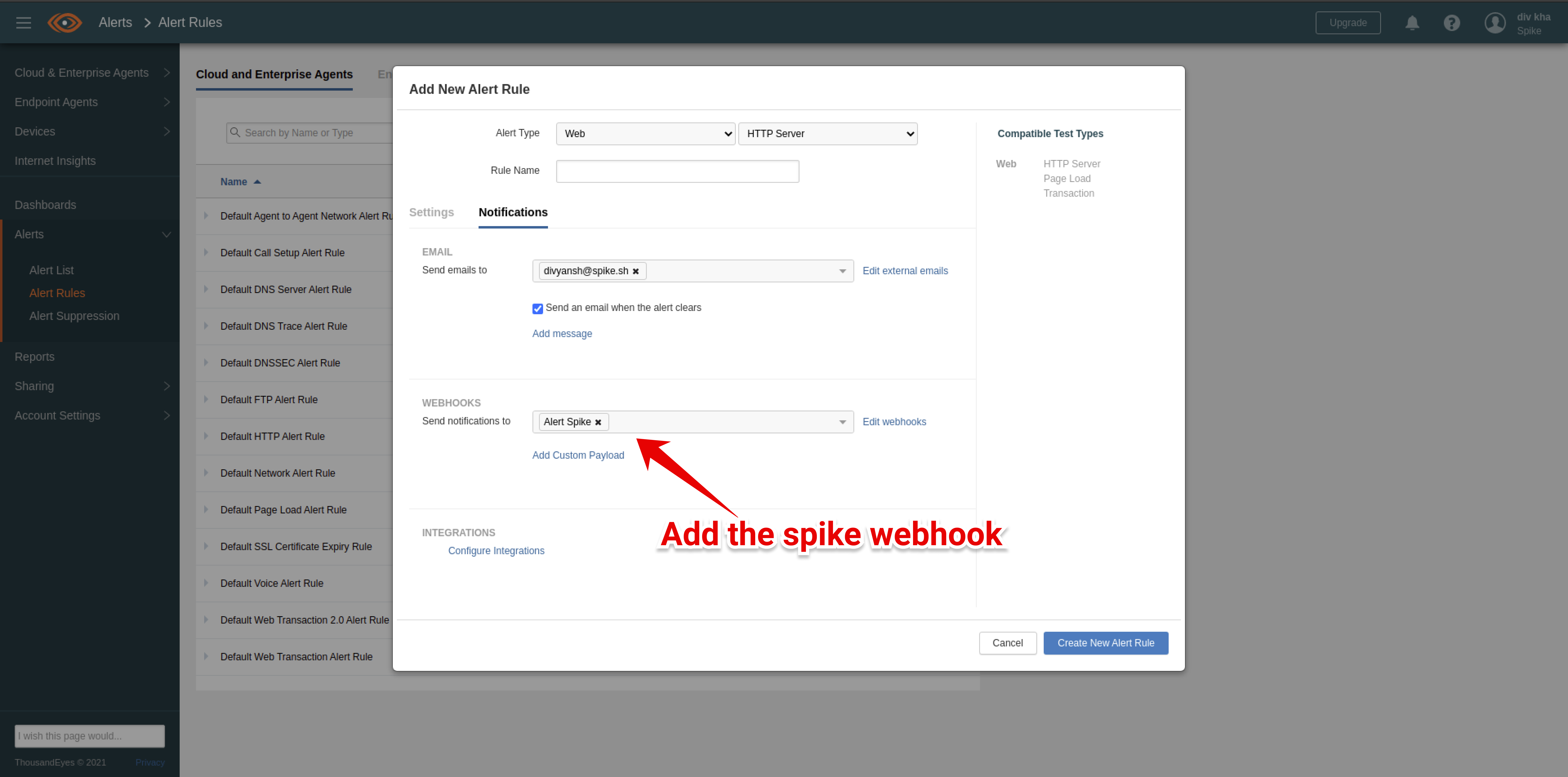Open Dashboards in sidebar
Viewport: 1568px width, 777px height.
[x=46, y=205]
